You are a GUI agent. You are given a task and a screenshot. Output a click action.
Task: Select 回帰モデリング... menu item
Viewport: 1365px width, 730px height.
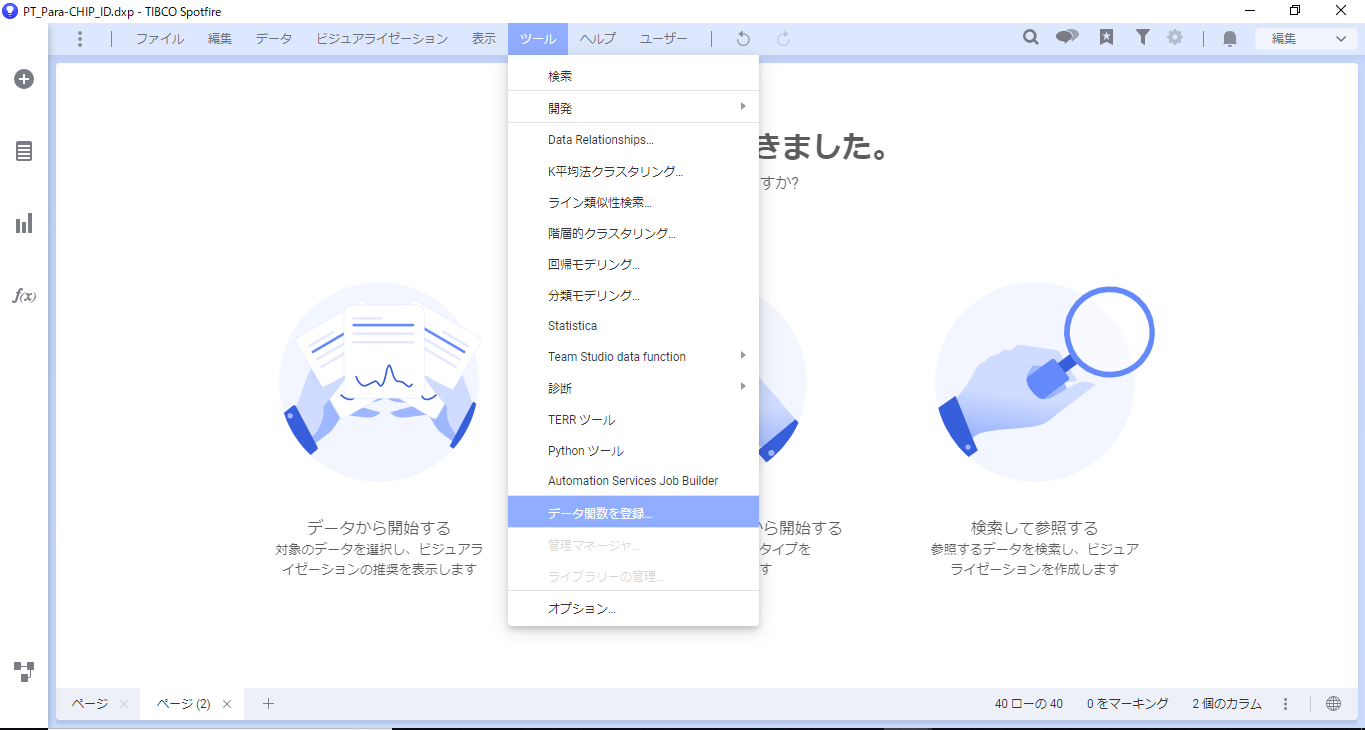(x=633, y=264)
